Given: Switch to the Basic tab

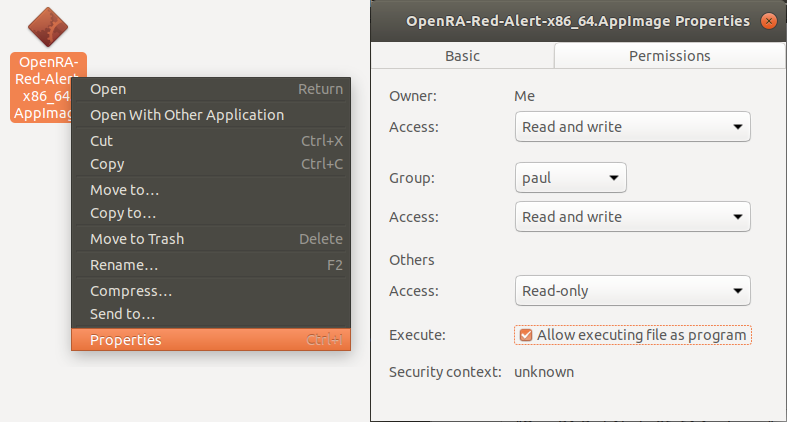Looking at the screenshot, I should (462, 56).
